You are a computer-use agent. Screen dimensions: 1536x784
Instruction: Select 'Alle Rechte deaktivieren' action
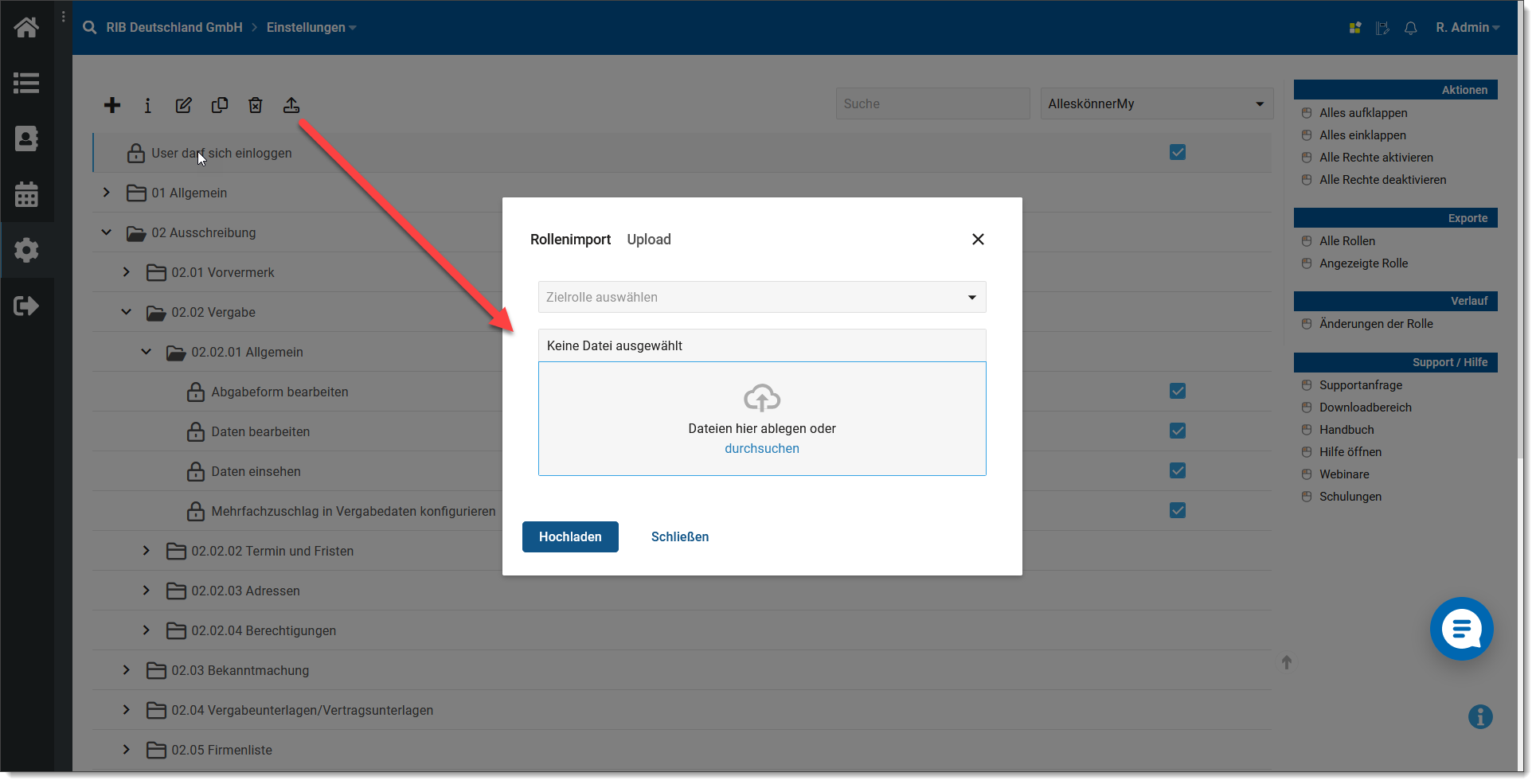pyautogui.click(x=1382, y=180)
